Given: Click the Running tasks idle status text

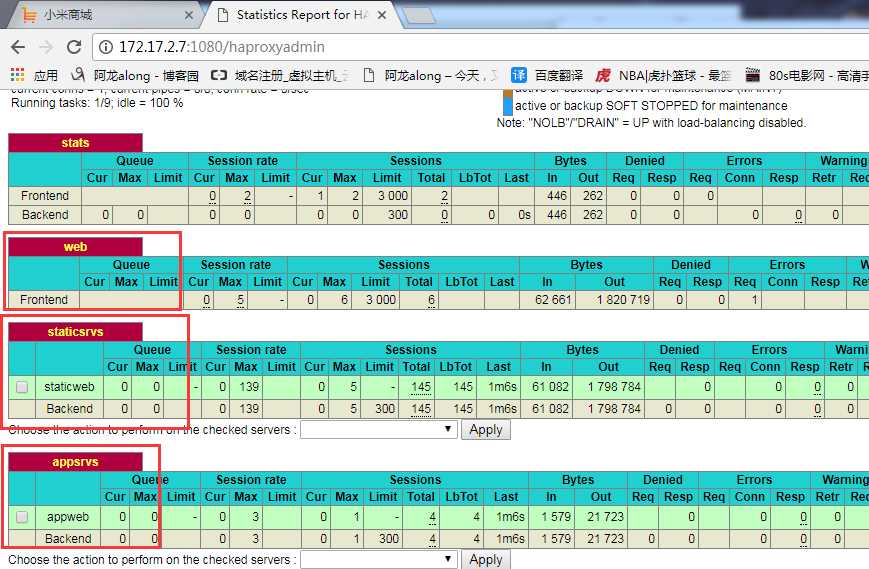Looking at the screenshot, I should tap(97, 103).
